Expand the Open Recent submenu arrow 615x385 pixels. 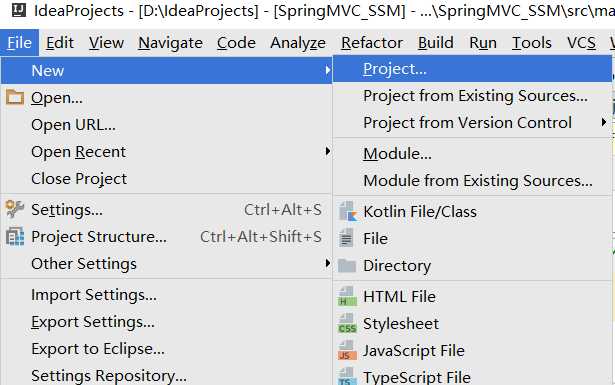click(328, 151)
